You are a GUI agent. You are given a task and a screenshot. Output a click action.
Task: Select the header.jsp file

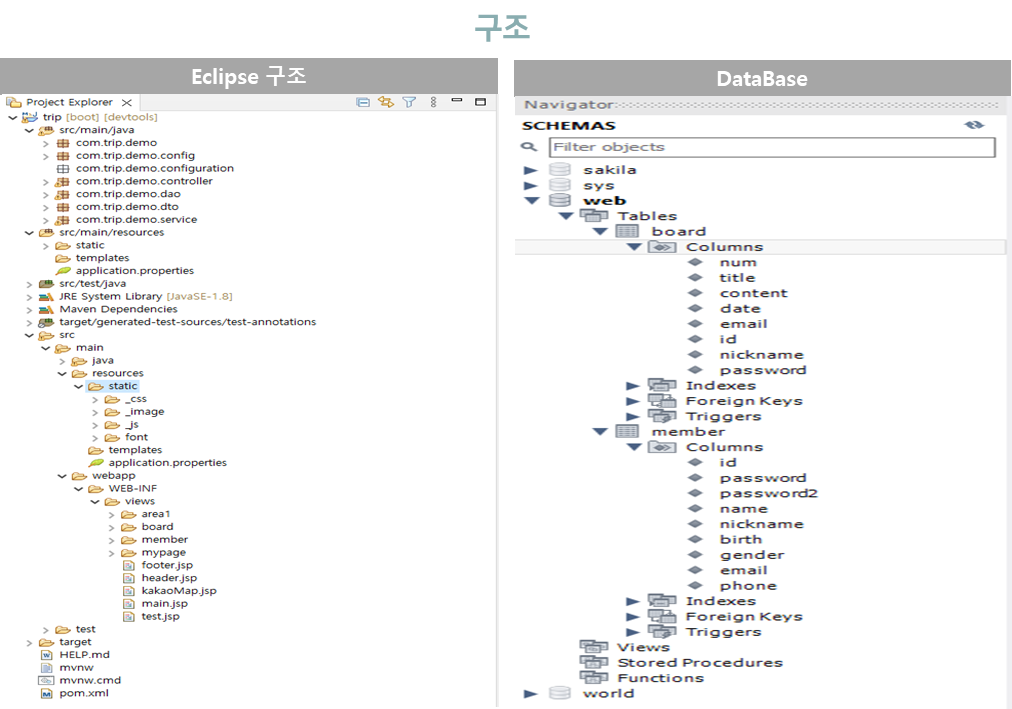tap(169, 579)
